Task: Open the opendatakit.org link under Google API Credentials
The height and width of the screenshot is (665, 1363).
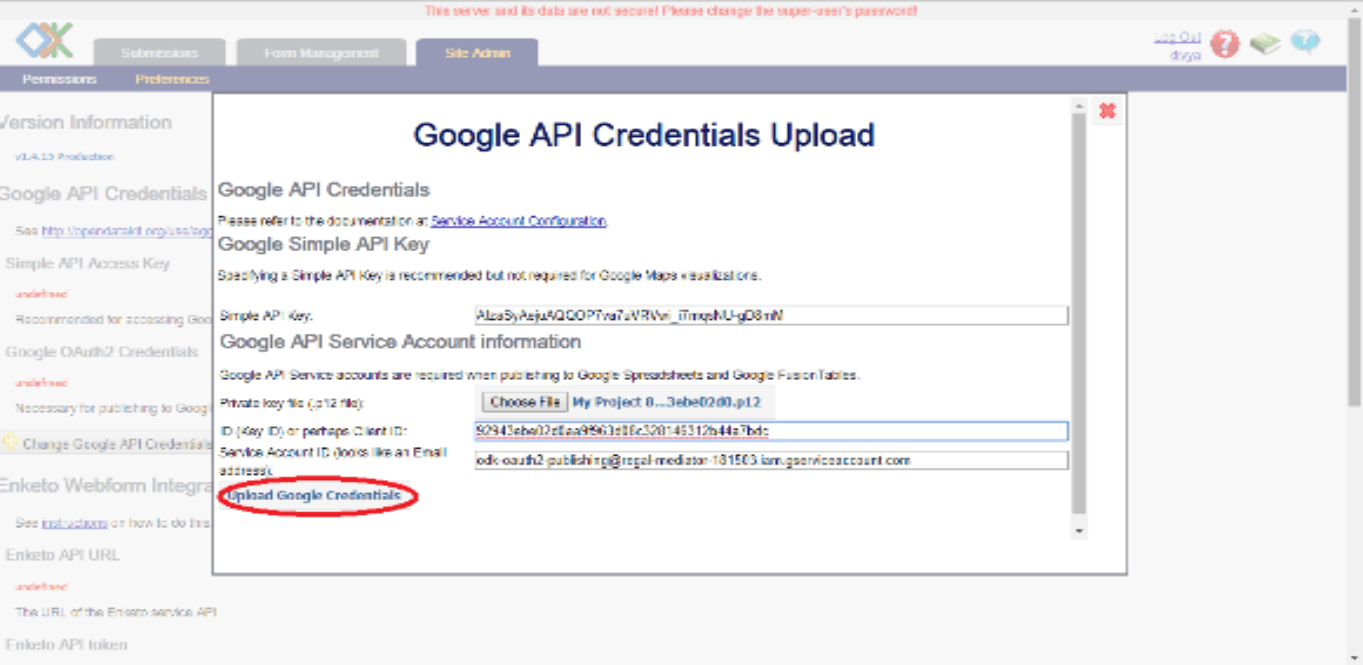Action: pyautogui.click(x=126, y=231)
